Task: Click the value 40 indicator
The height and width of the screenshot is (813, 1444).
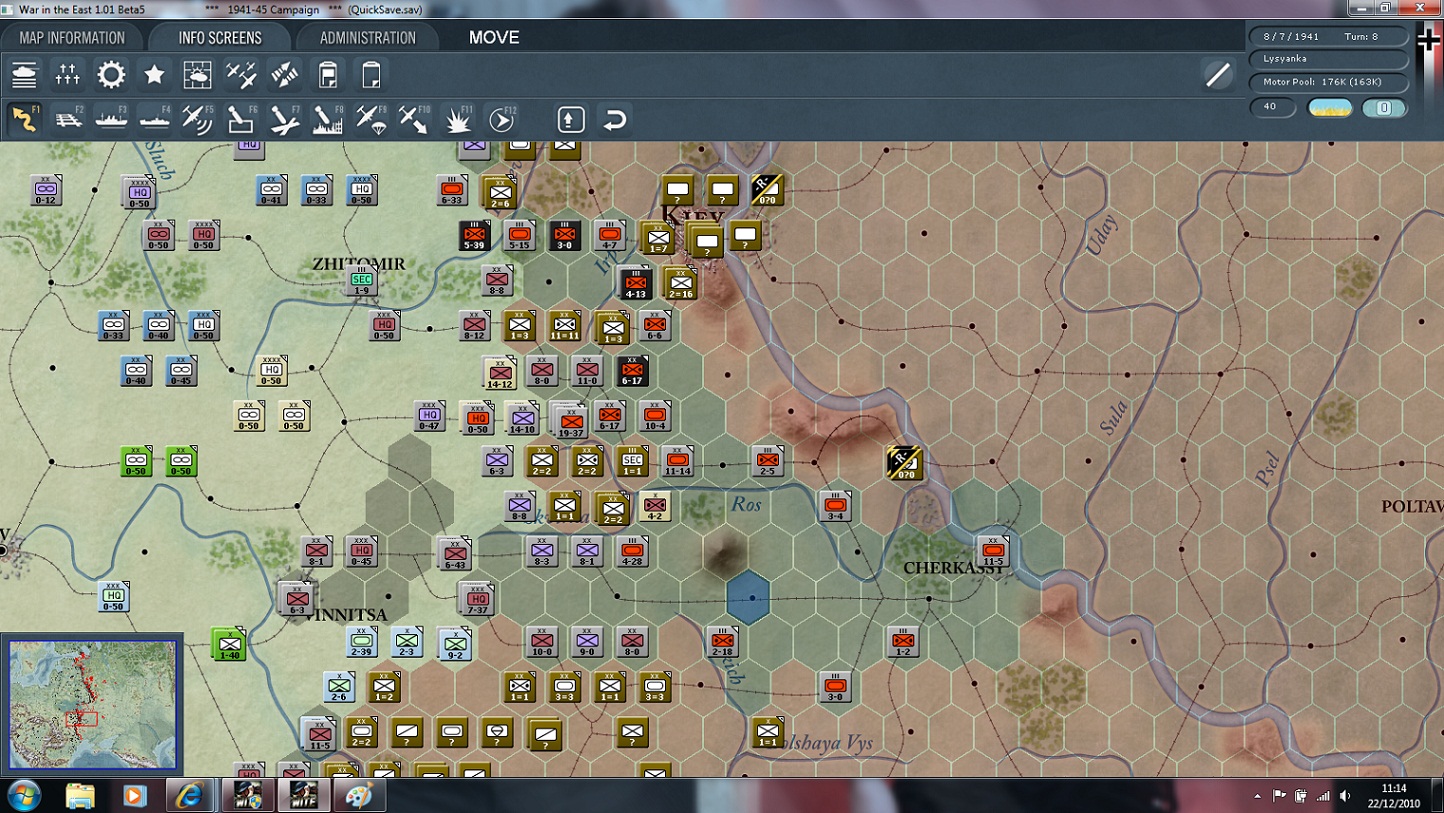Action: click(x=1273, y=107)
